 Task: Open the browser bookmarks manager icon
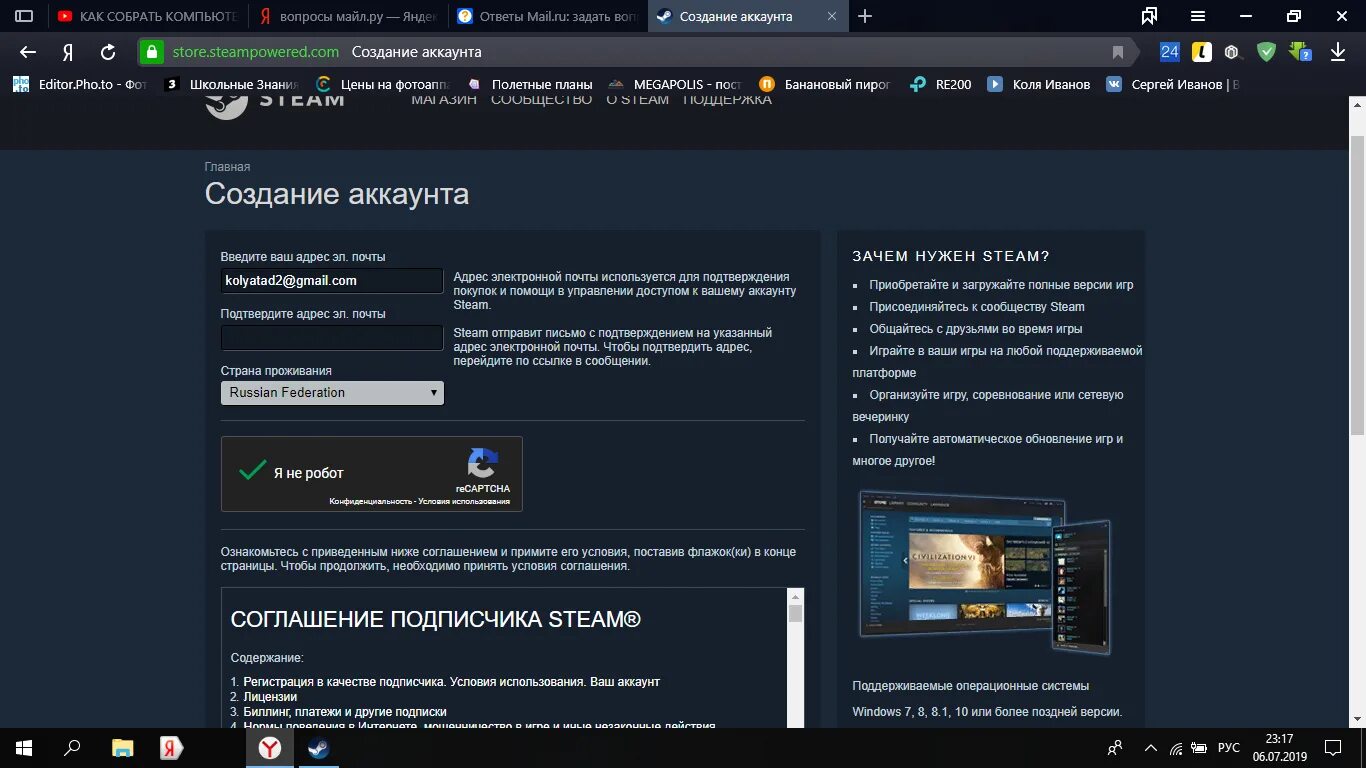[x=1149, y=16]
